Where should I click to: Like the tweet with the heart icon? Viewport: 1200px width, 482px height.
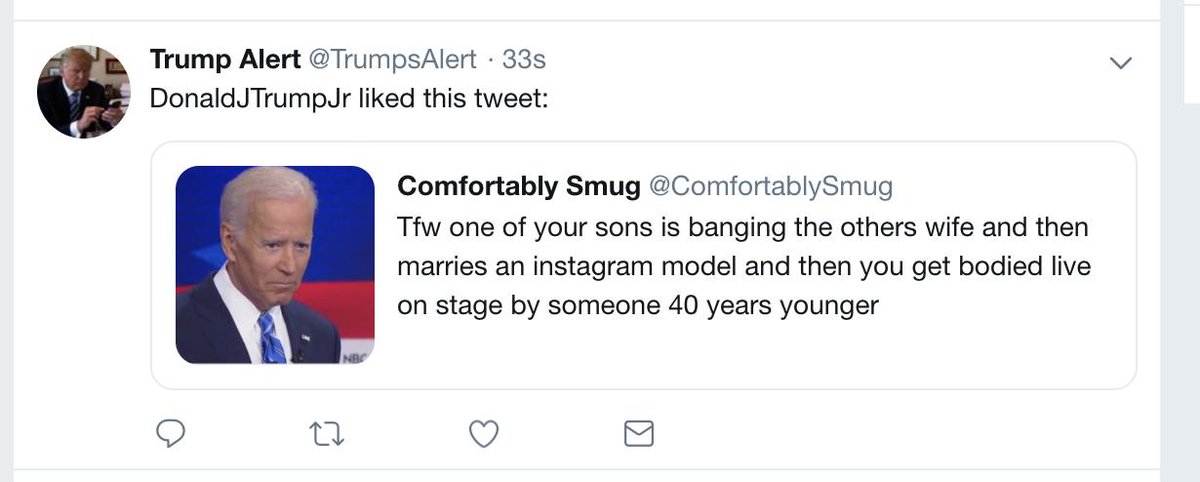[484, 433]
